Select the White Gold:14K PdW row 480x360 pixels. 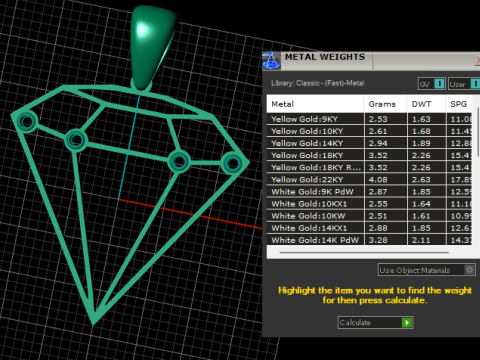(369, 240)
